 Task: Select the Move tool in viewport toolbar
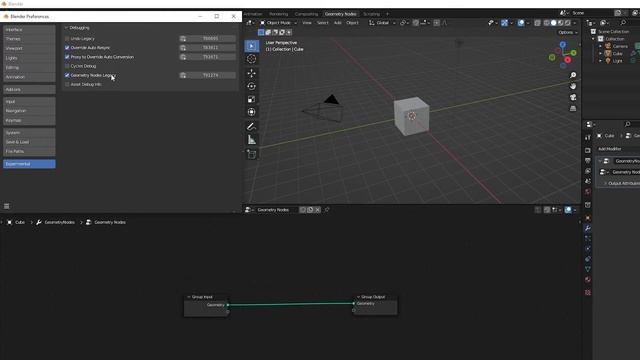click(x=251, y=73)
